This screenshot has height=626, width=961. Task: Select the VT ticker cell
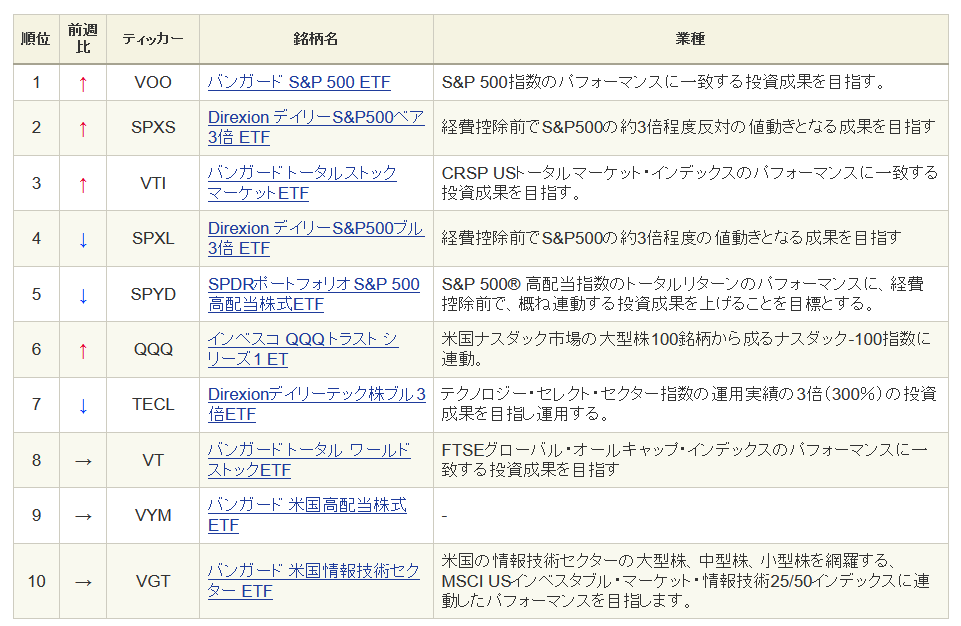click(x=153, y=460)
